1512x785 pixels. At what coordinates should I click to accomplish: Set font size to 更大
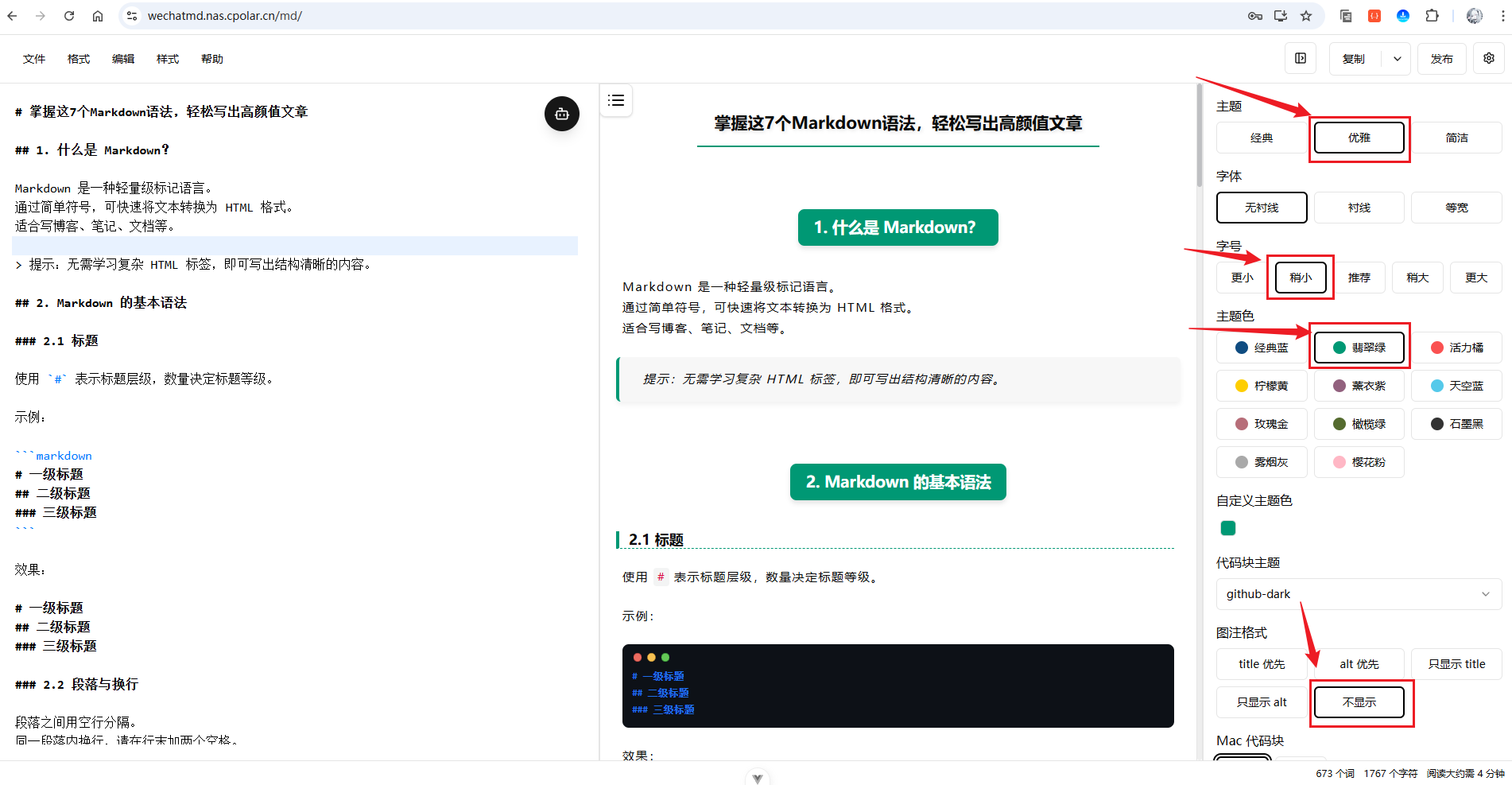click(x=1476, y=278)
